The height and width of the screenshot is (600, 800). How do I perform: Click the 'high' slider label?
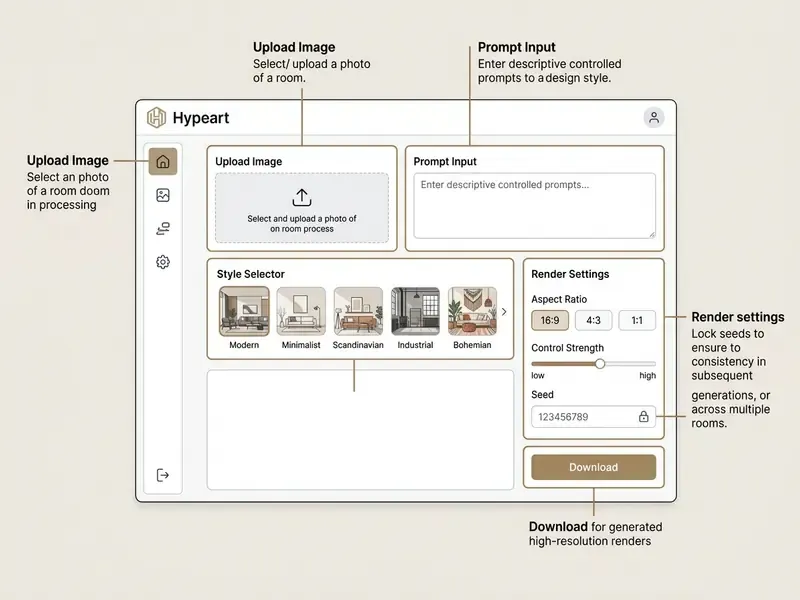(x=647, y=376)
